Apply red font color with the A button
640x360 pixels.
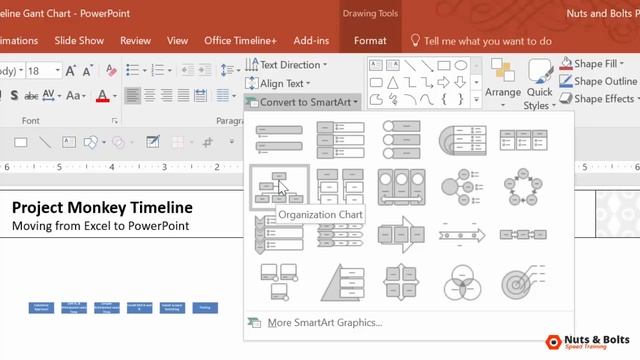pyautogui.click(x=102, y=96)
